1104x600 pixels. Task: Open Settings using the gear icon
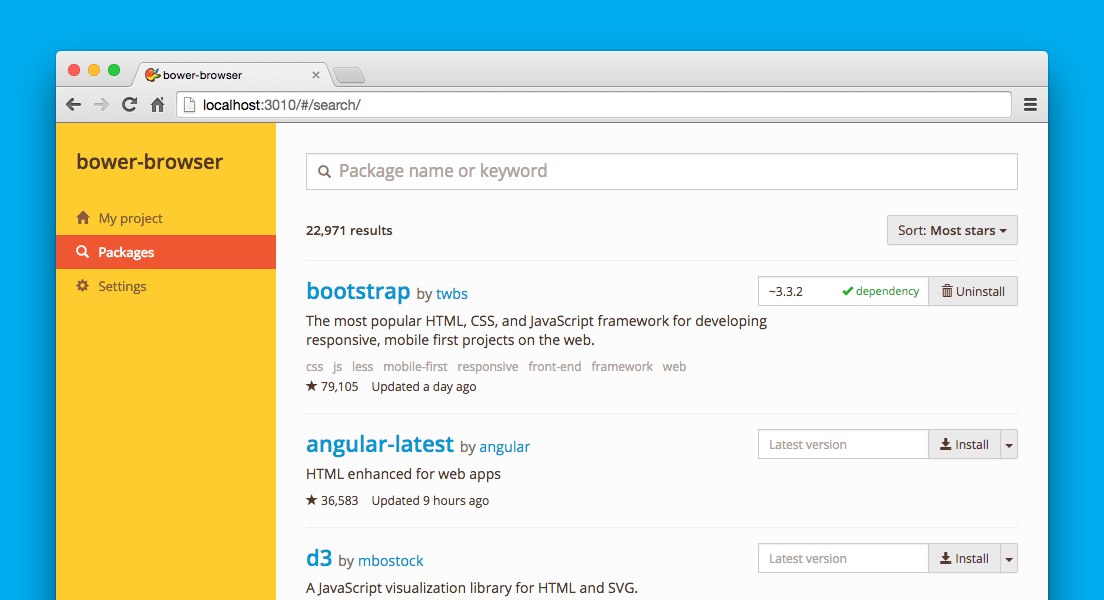click(84, 286)
